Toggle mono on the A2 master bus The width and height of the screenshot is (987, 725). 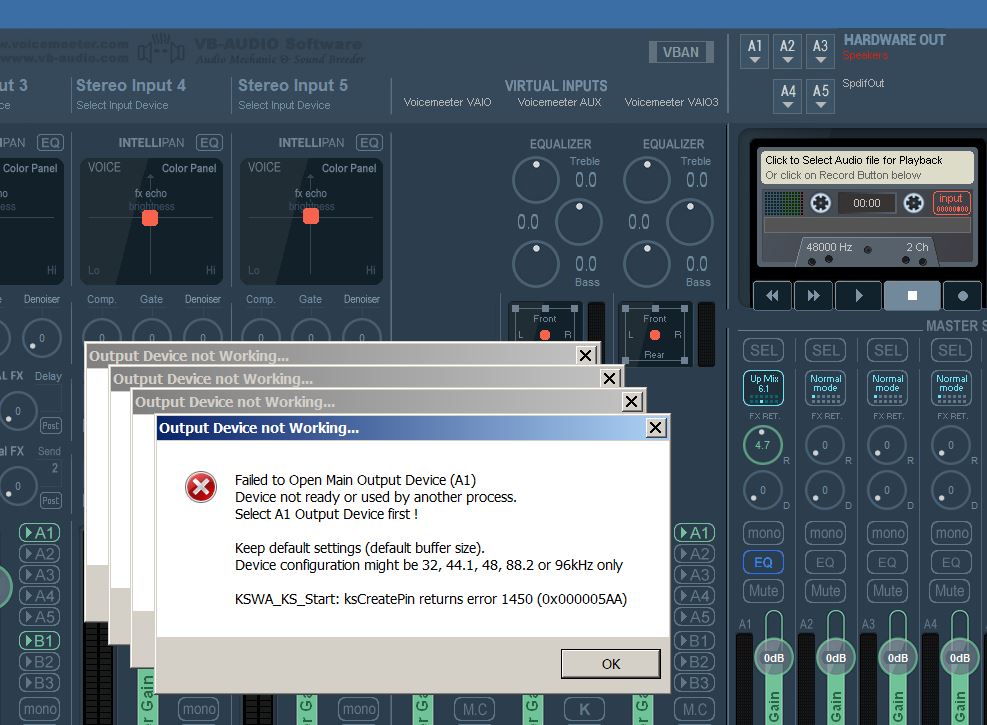pos(825,533)
